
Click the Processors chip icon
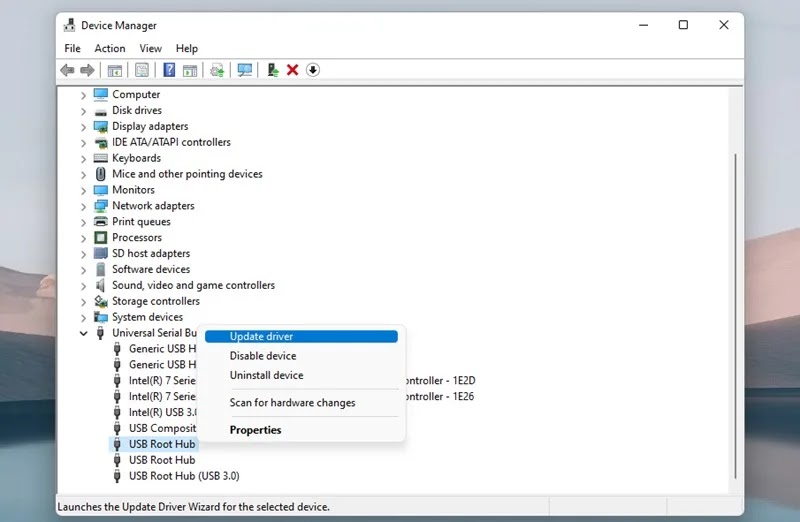coord(101,237)
